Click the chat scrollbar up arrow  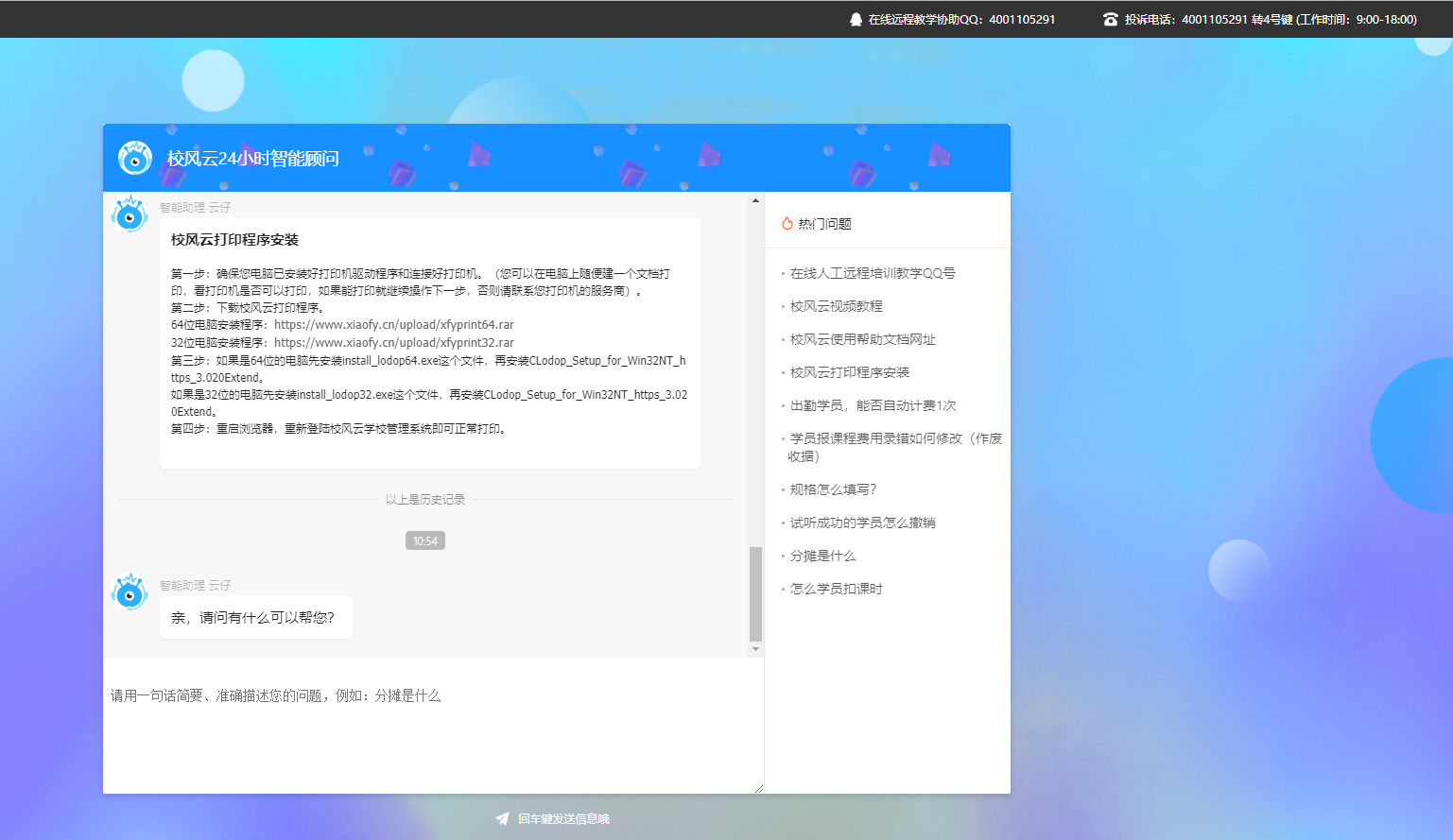coord(755,200)
